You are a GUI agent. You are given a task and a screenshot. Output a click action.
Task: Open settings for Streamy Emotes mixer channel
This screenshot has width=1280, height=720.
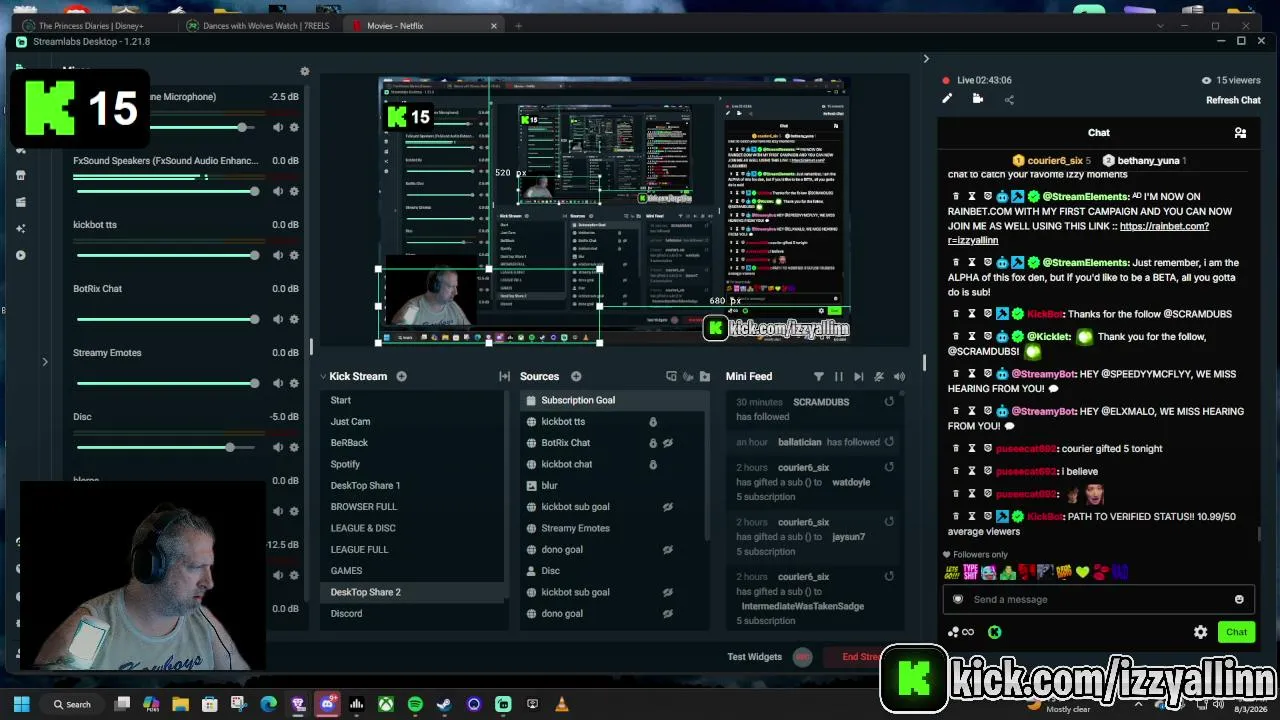pos(294,383)
